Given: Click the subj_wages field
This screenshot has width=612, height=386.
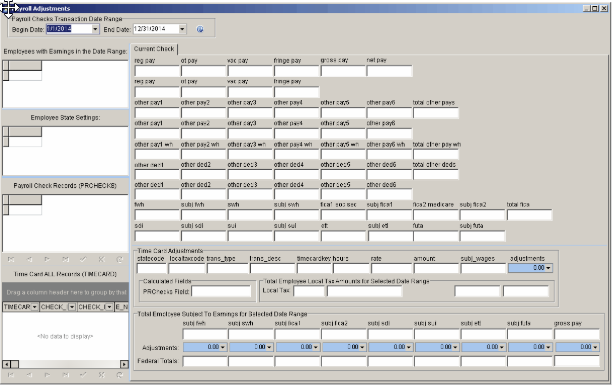Looking at the screenshot, I should [x=483, y=269].
